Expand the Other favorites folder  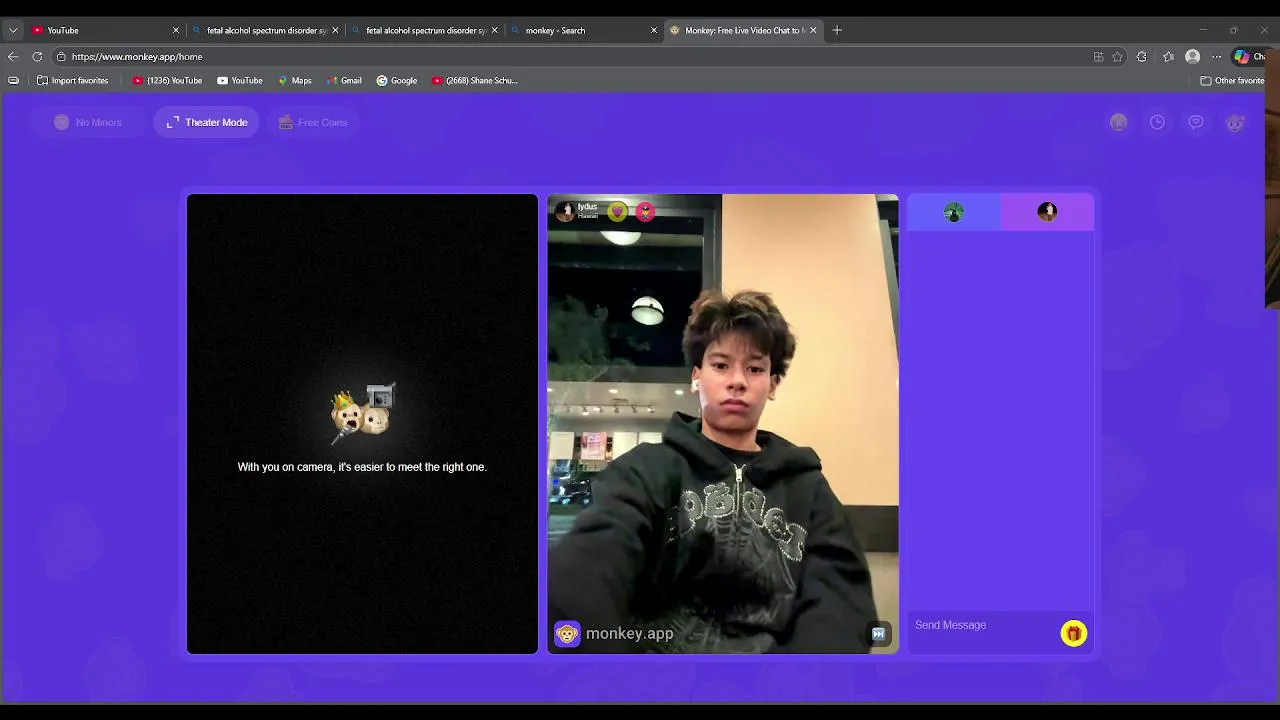click(1232, 81)
